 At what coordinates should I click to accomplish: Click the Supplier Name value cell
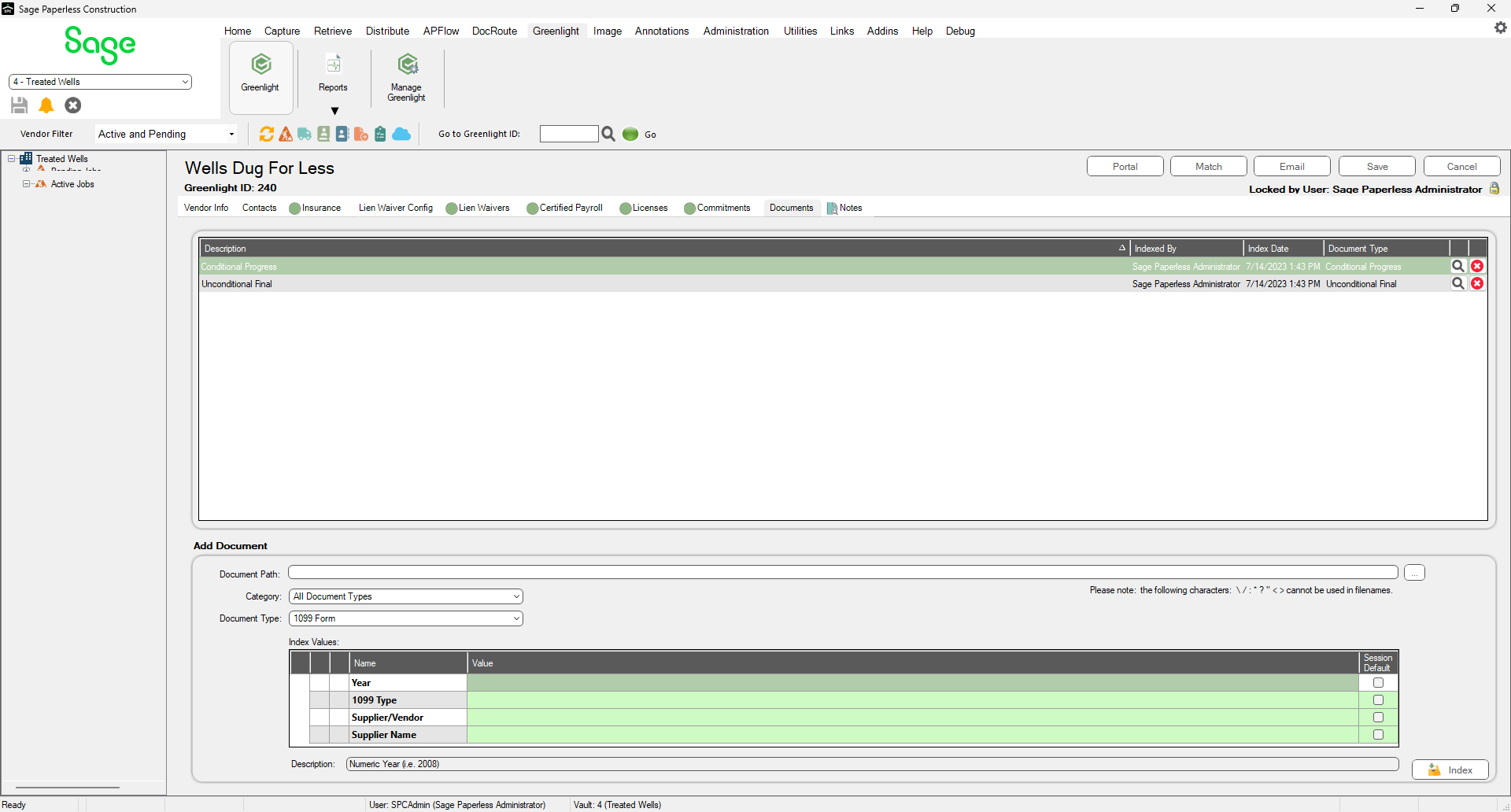coord(913,735)
